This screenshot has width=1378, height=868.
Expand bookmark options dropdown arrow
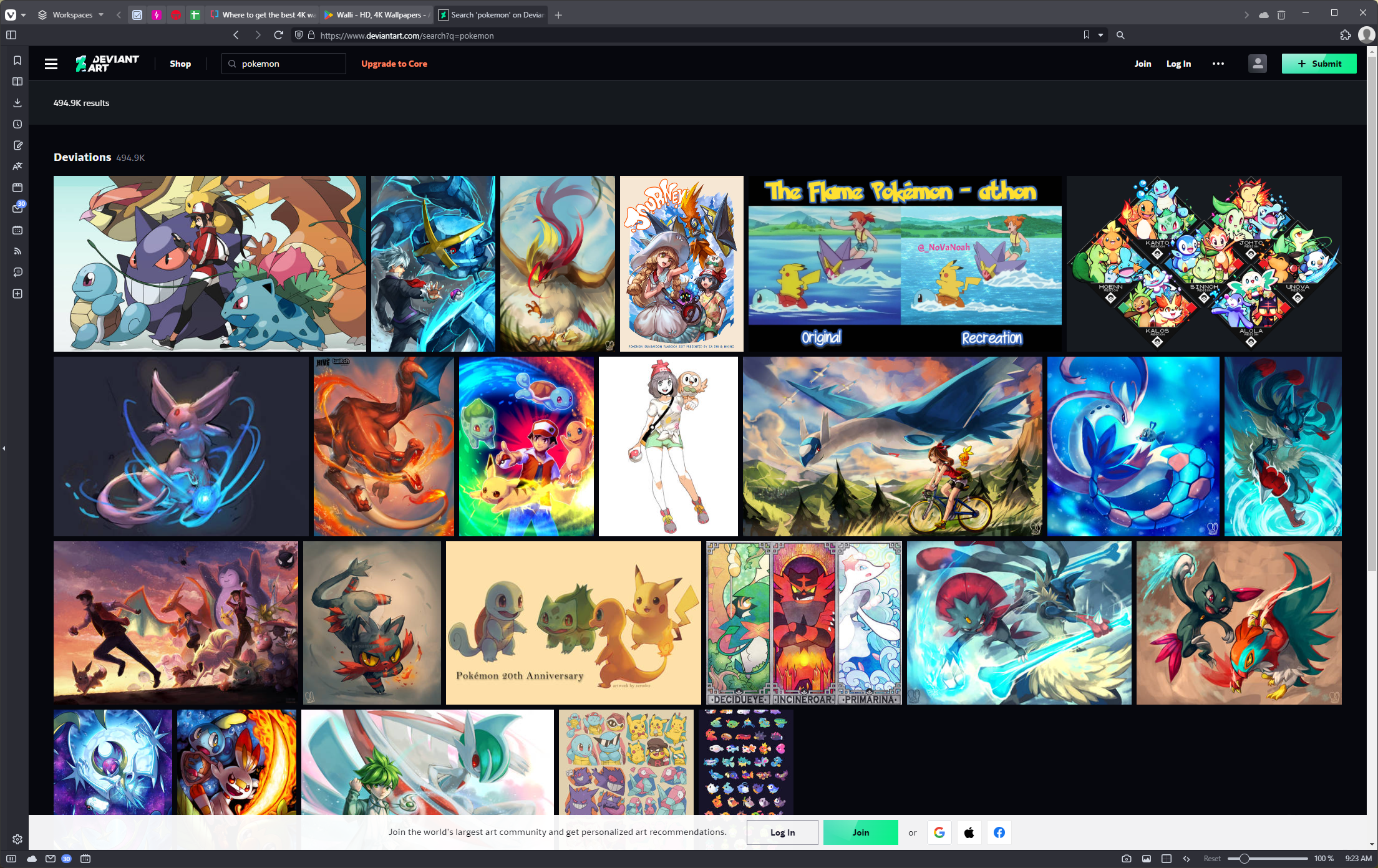click(x=1100, y=36)
